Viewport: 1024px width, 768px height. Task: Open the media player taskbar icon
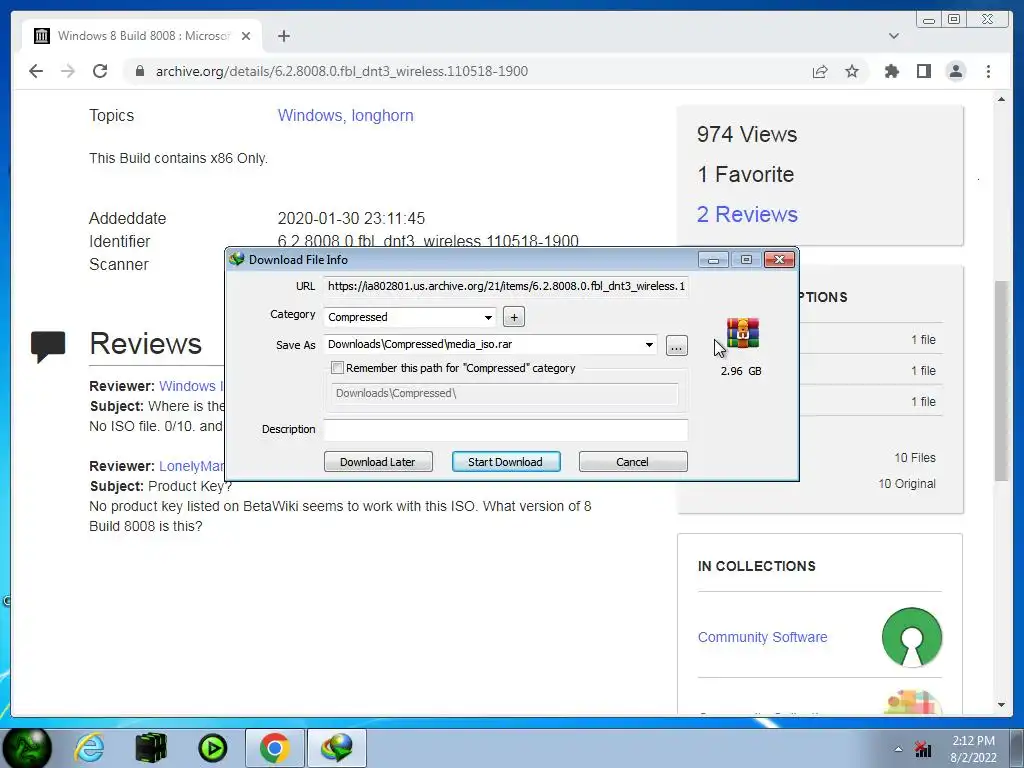(213, 748)
